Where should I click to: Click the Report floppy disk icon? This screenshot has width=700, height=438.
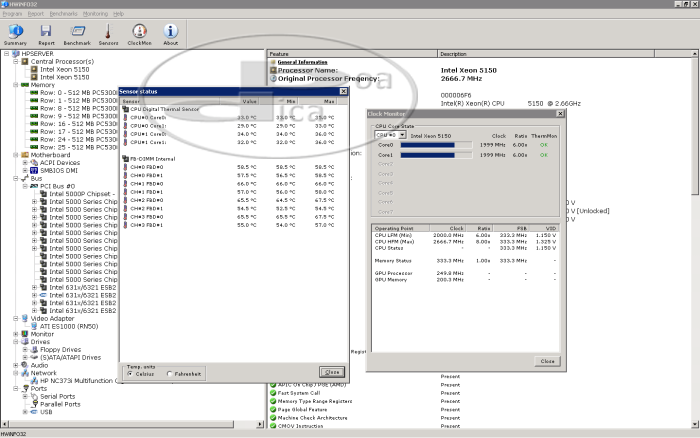(46, 35)
